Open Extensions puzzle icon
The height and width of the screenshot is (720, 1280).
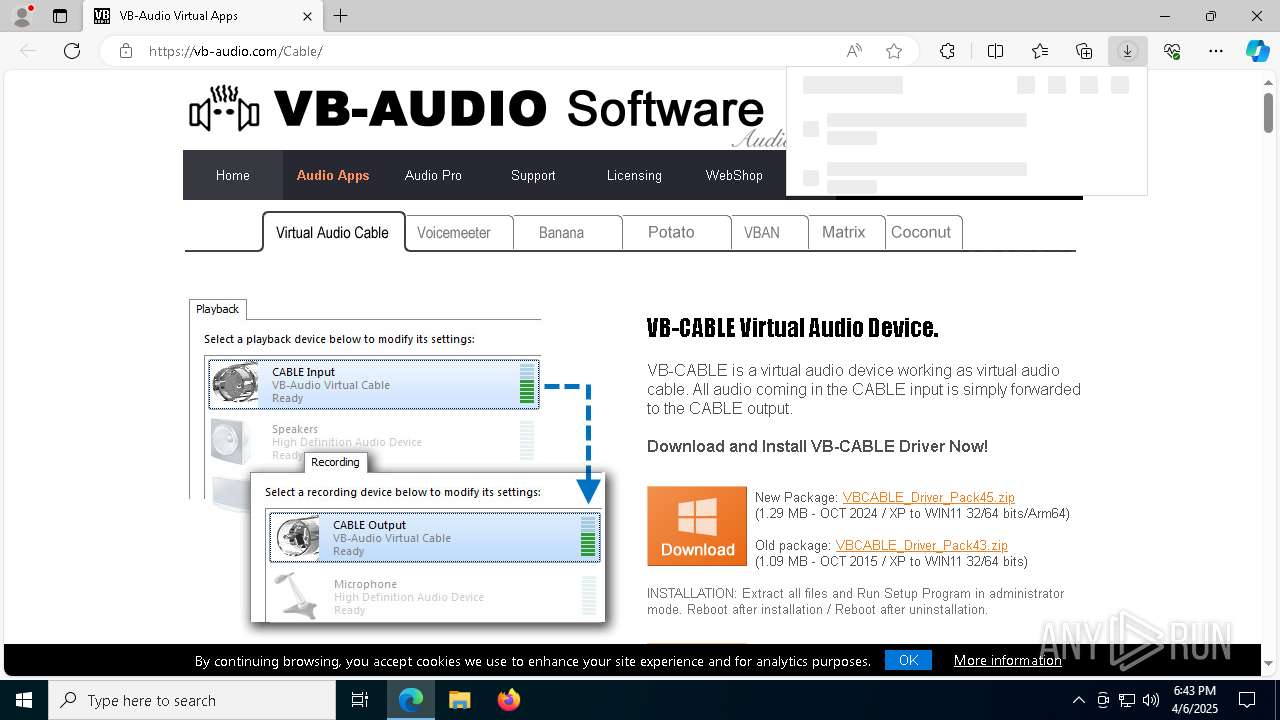pyautogui.click(x=947, y=51)
